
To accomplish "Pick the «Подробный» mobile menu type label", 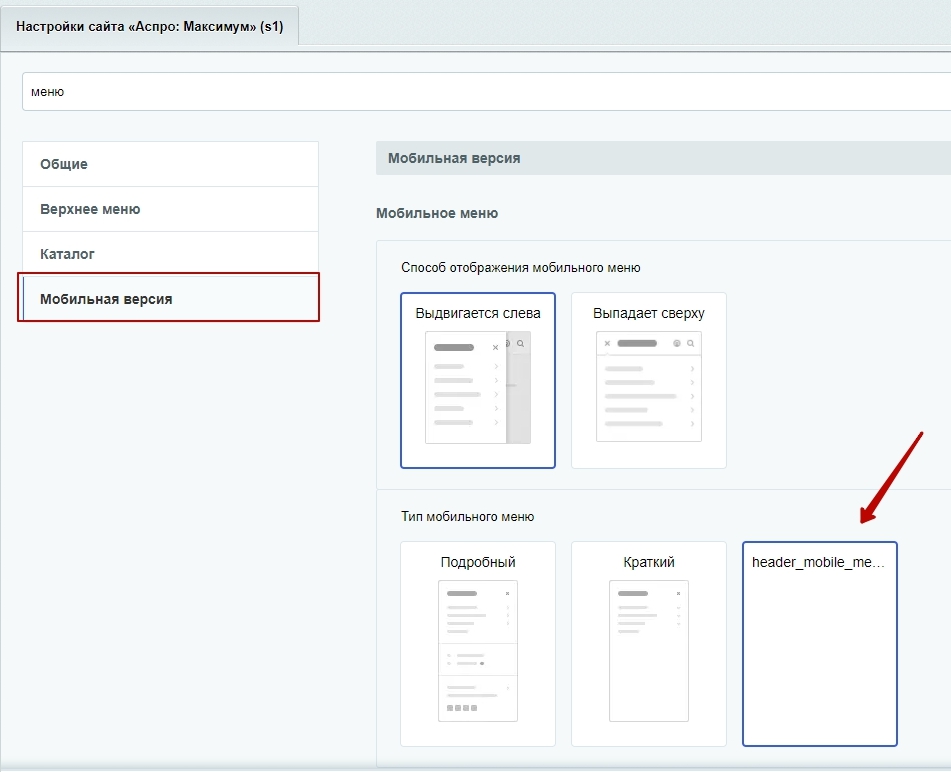I will (x=478, y=562).
